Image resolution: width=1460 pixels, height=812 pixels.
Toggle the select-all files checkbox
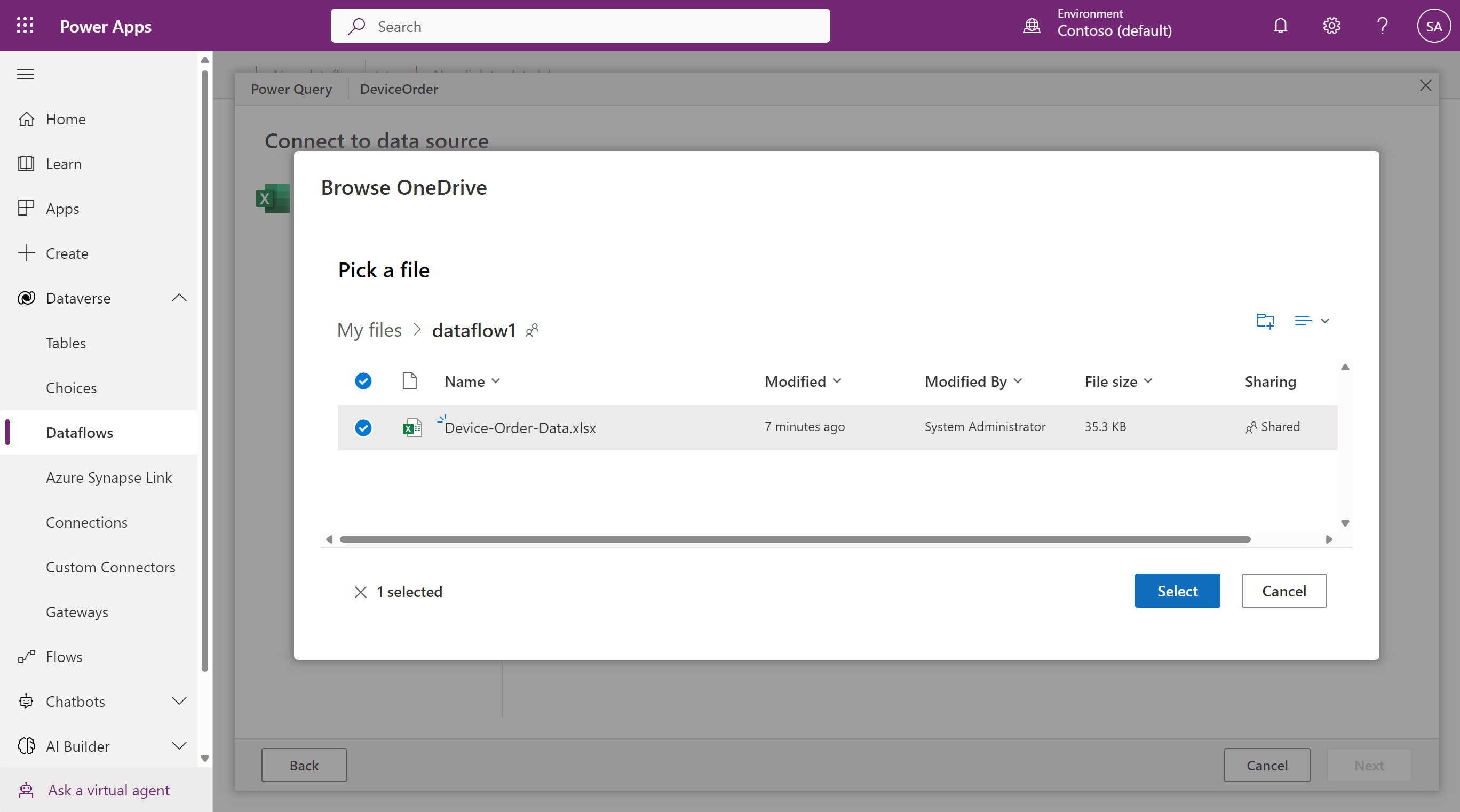pos(363,381)
